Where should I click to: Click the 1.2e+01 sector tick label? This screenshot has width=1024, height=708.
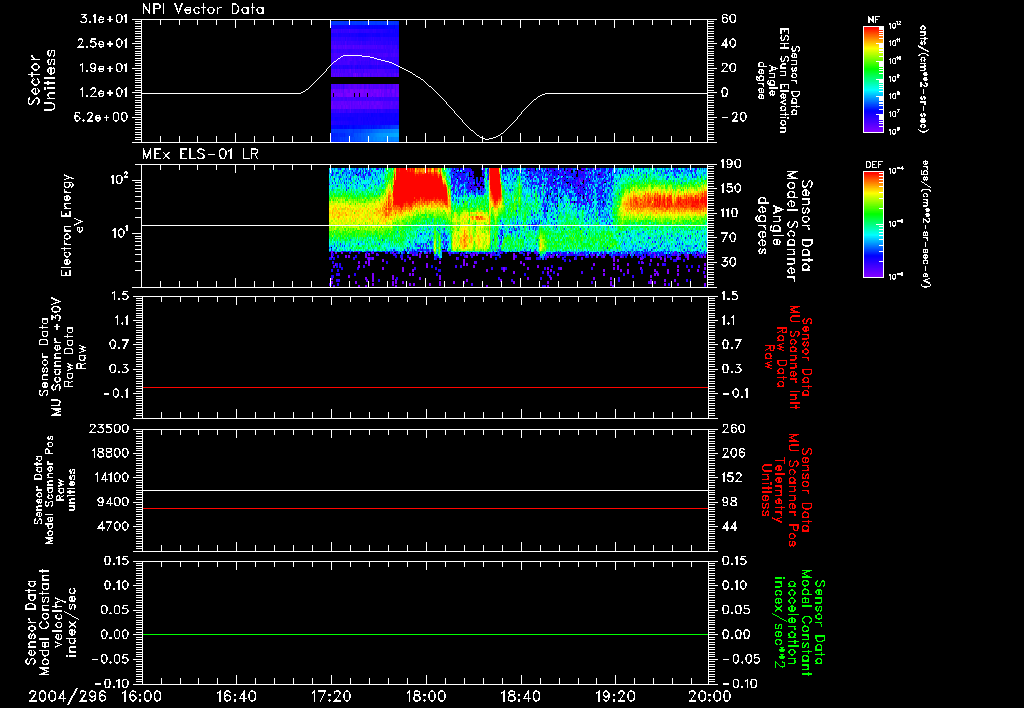(104, 93)
